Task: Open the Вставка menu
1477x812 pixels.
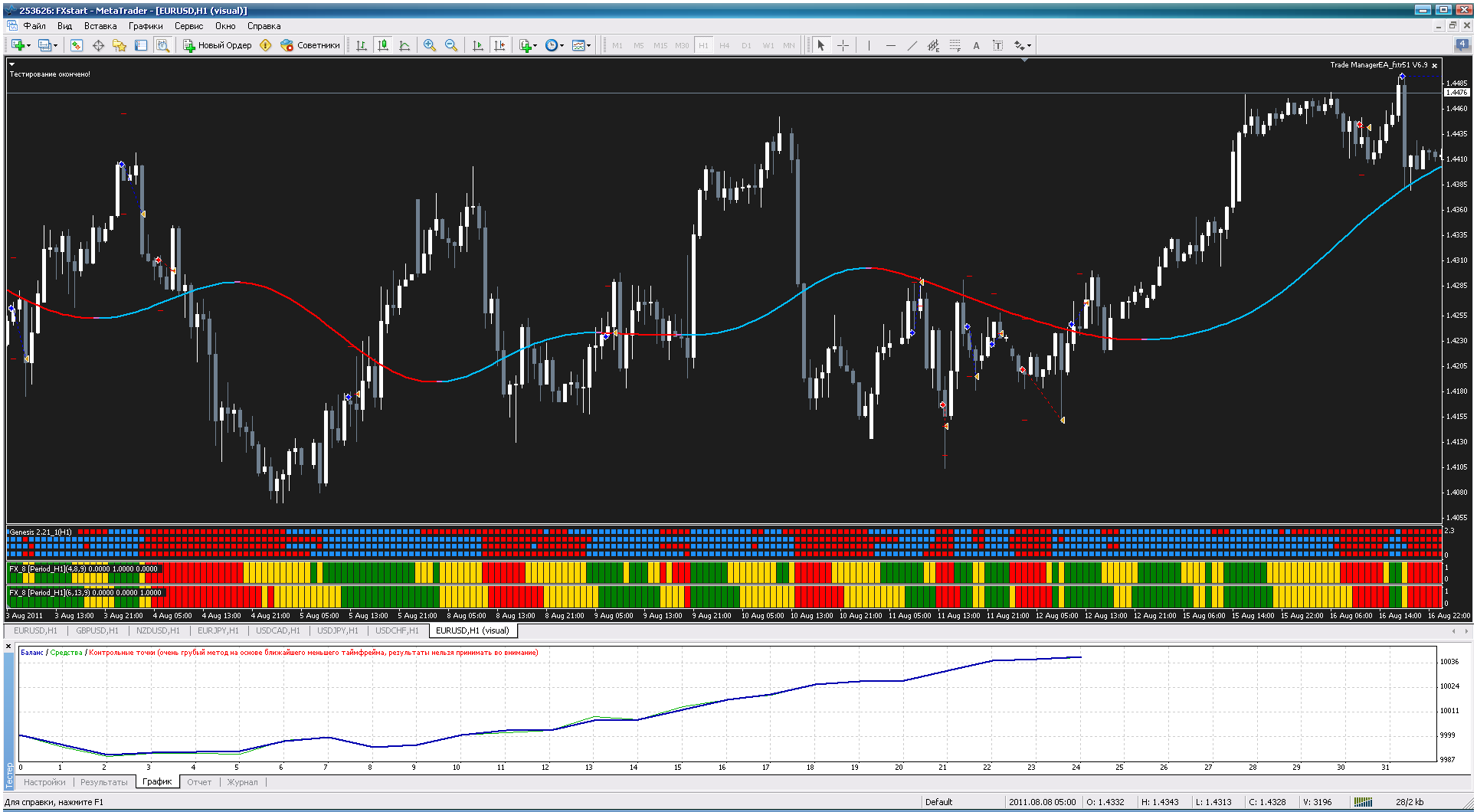Action: click(100, 26)
